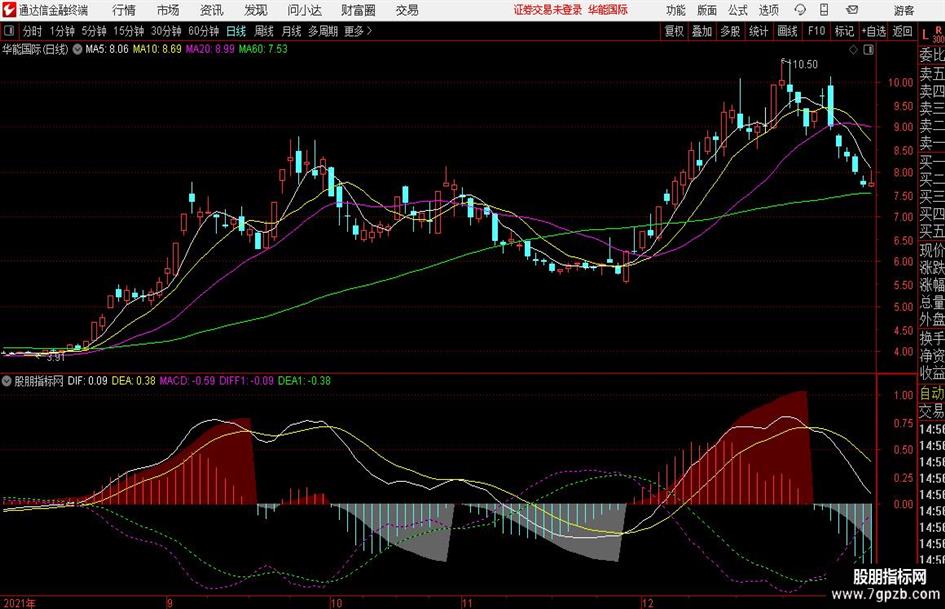945x609 pixels.
Task: Add stock with +自选 button
Action: (873, 31)
